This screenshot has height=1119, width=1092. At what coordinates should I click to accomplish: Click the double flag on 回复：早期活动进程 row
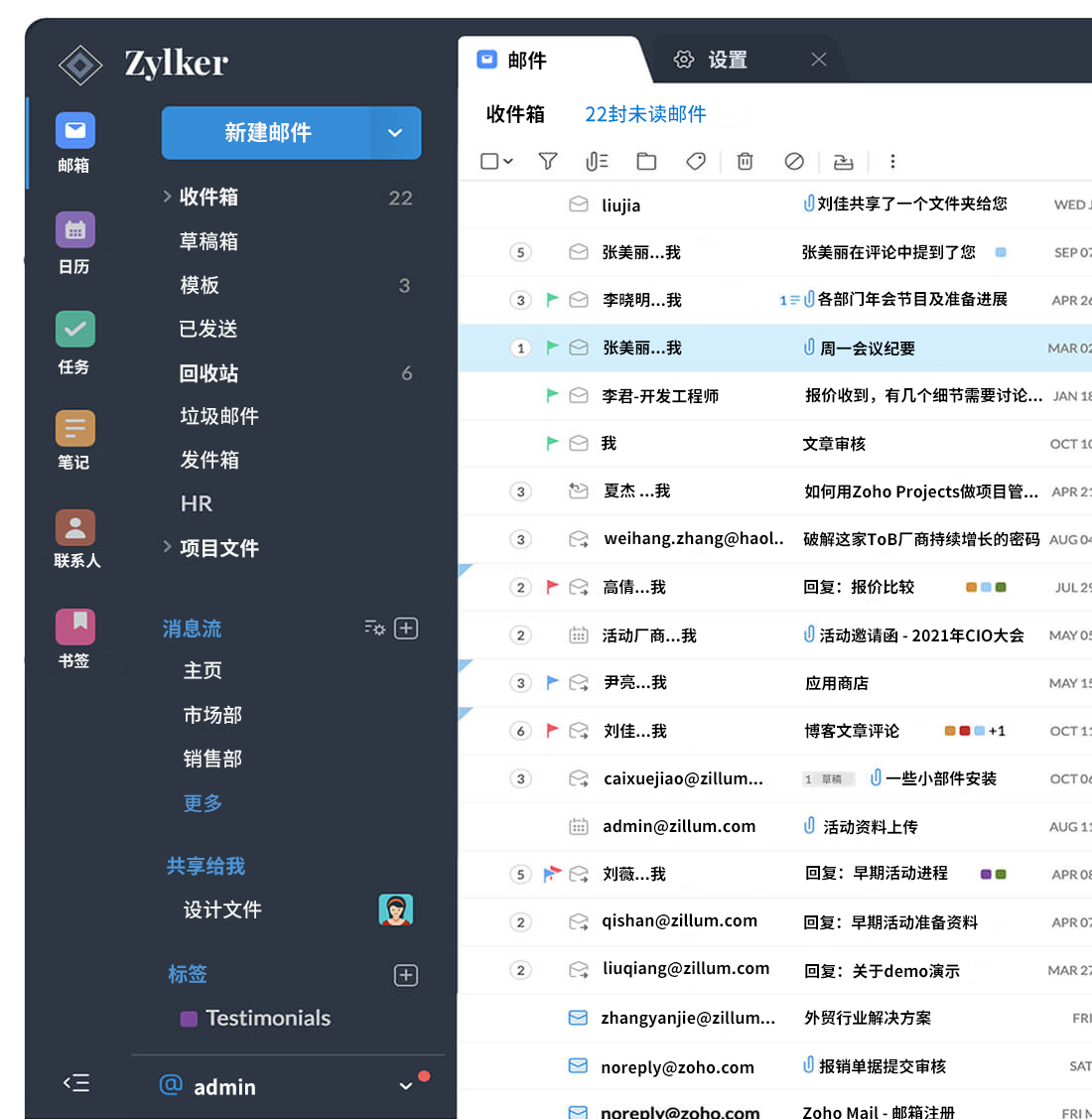coord(552,874)
